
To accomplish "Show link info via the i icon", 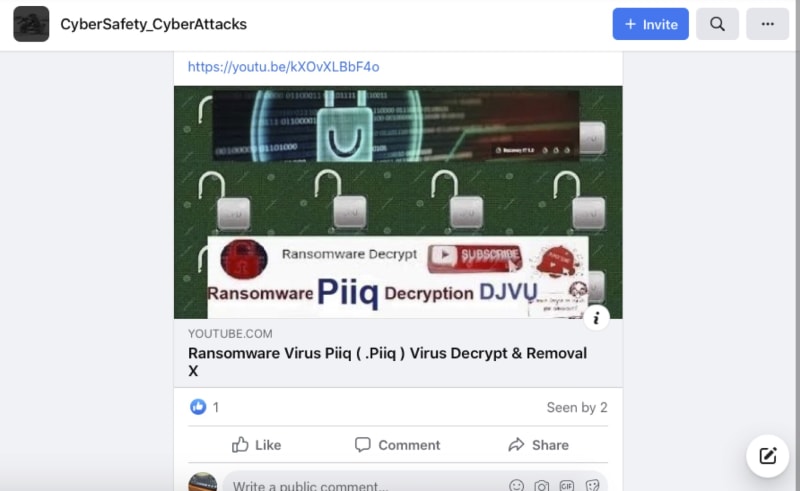I will click(x=596, y=318).
